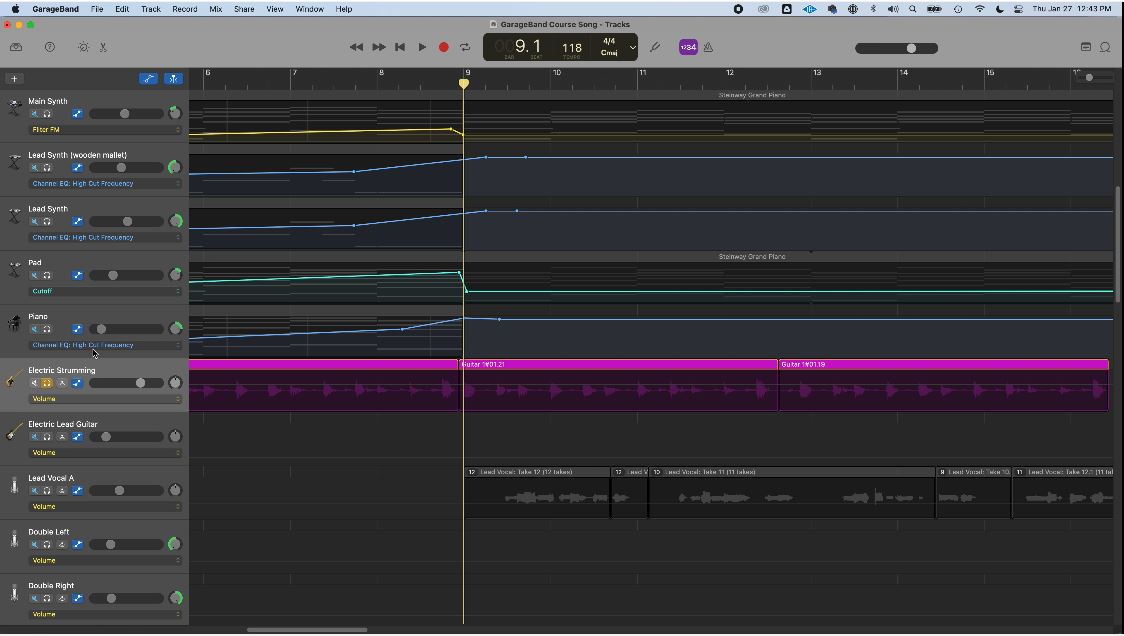Image resolution: width=1124 pixels, height=636 pixels.
Task: Click the Electric Strumming guitar track icon
Action: tap(14, 380)
